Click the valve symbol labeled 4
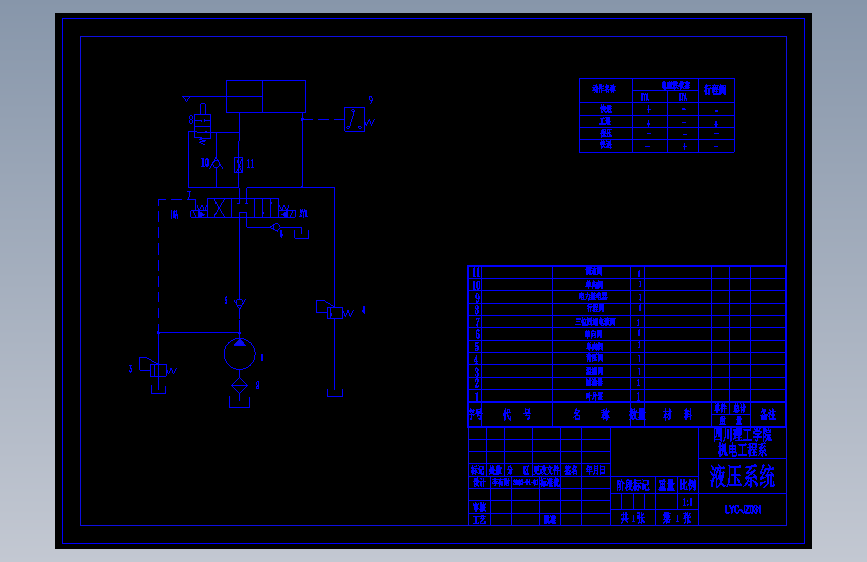Viewport: 867px width, 562px height. (x=335, y=311)
